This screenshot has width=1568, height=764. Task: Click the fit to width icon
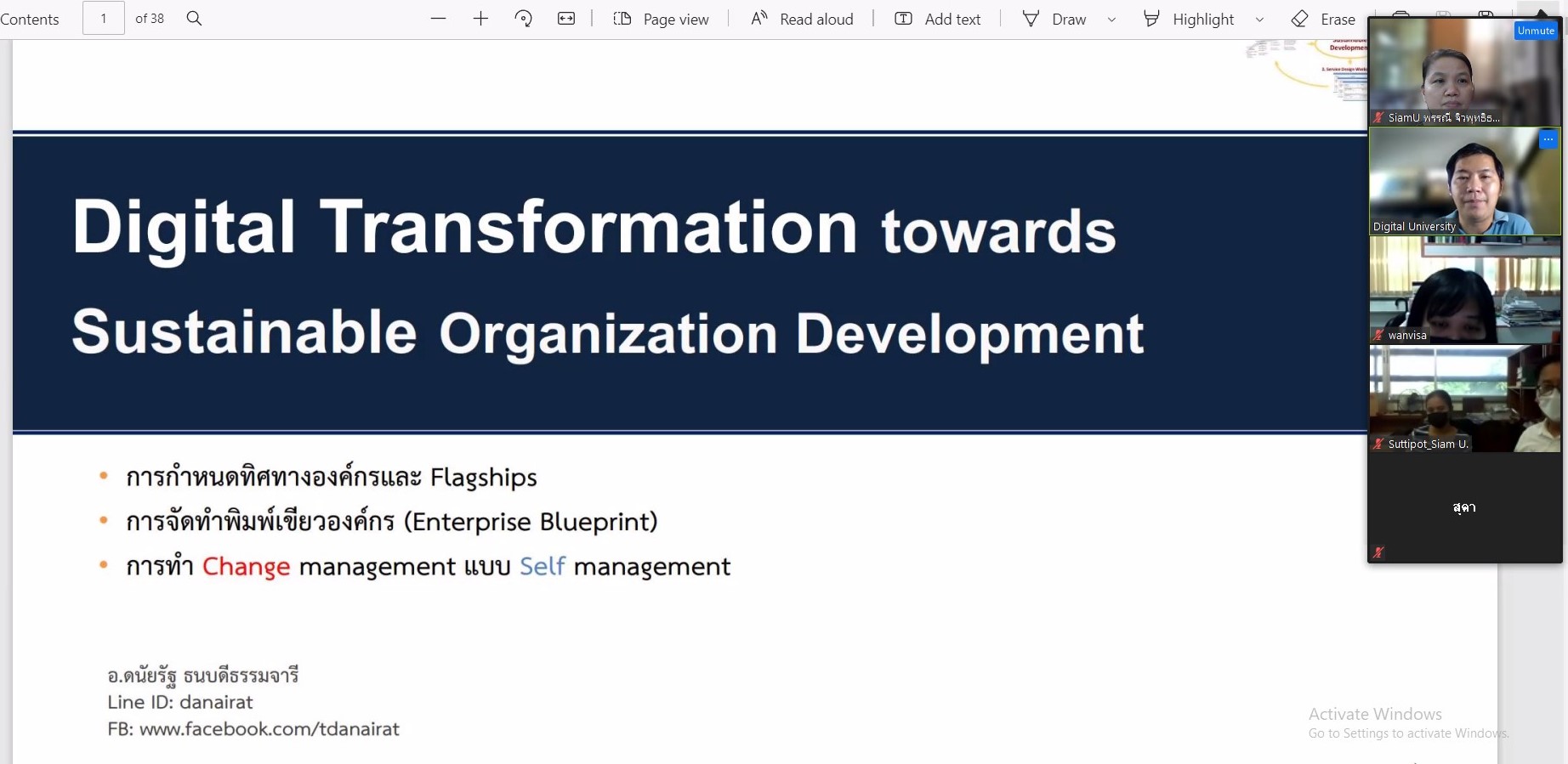[566, 19]
